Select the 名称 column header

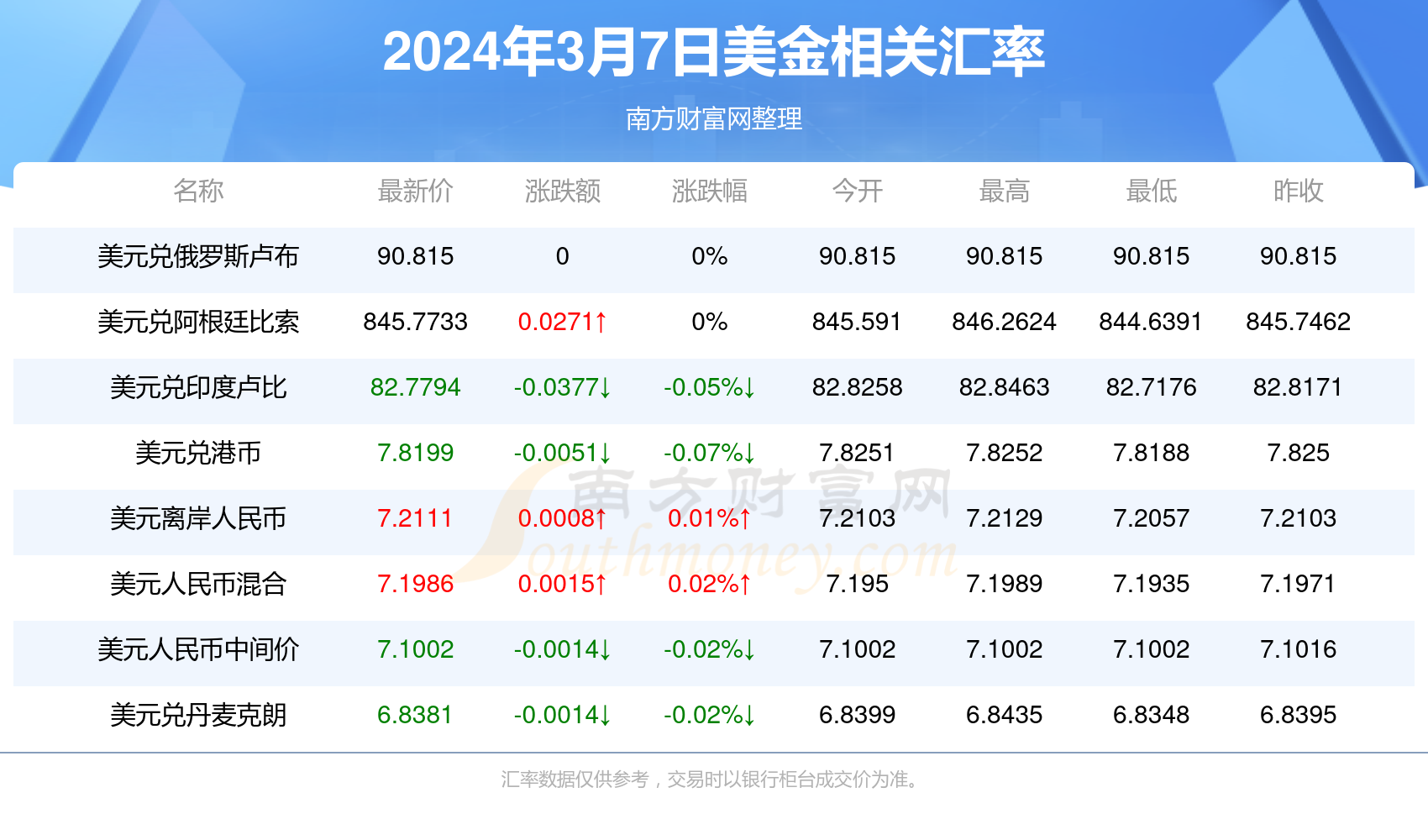pos(198,191)
